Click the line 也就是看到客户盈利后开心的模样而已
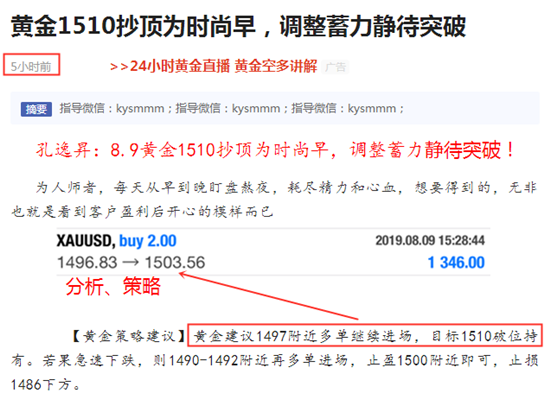Screen dimensions: 550x399 click(x=142, y=212)
